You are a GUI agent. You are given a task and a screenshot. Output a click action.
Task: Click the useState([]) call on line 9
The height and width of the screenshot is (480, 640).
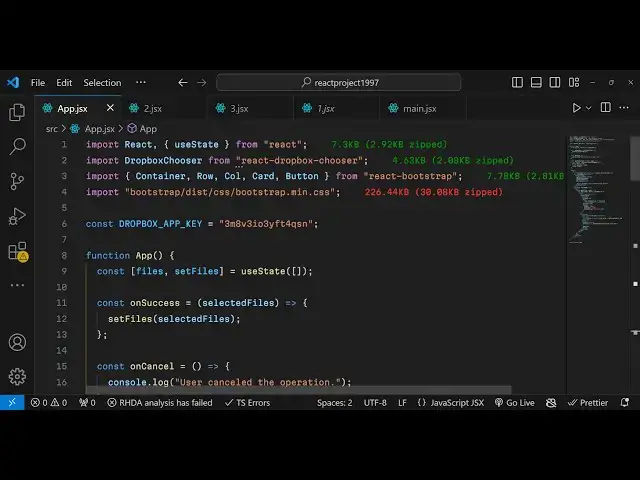tap(274, 271)
